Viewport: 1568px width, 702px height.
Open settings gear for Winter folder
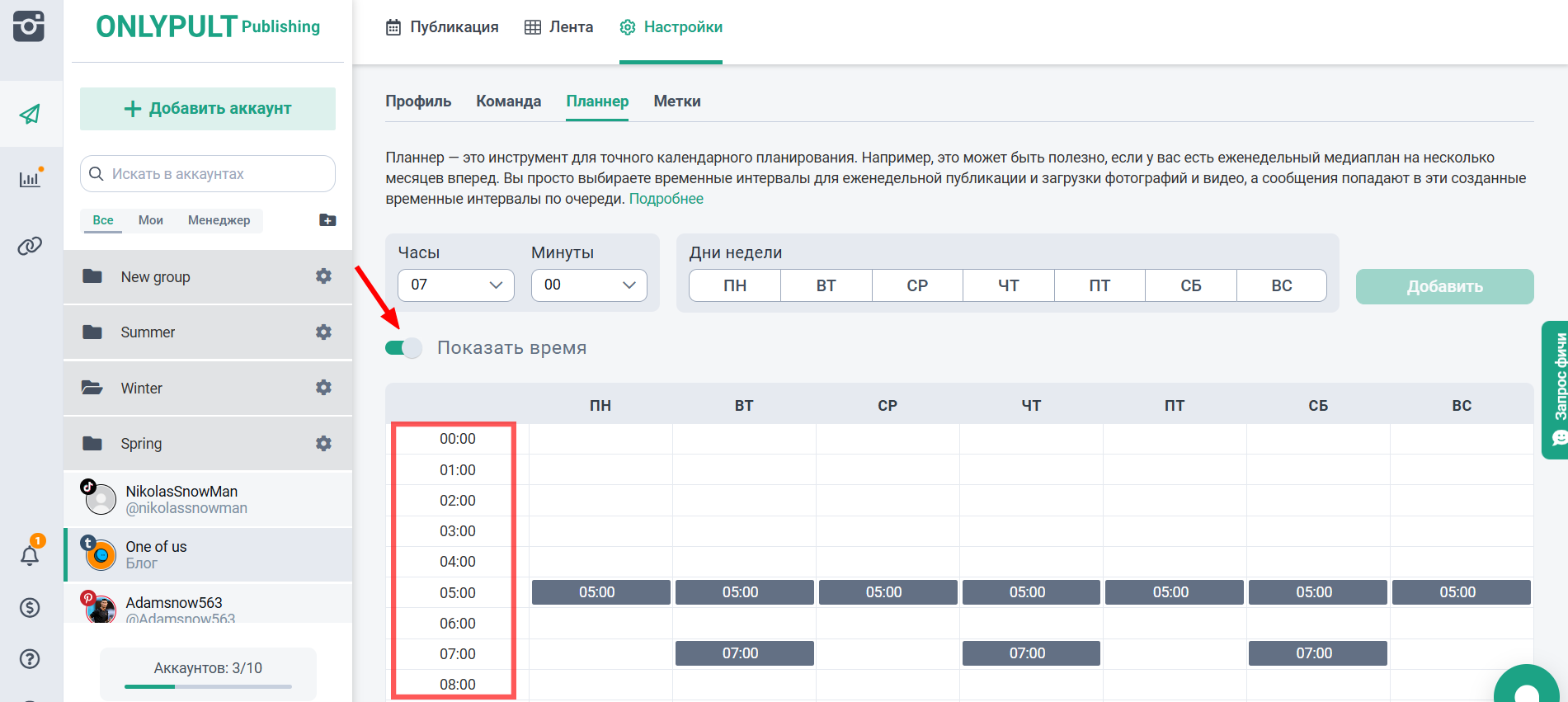coord(323,388)
